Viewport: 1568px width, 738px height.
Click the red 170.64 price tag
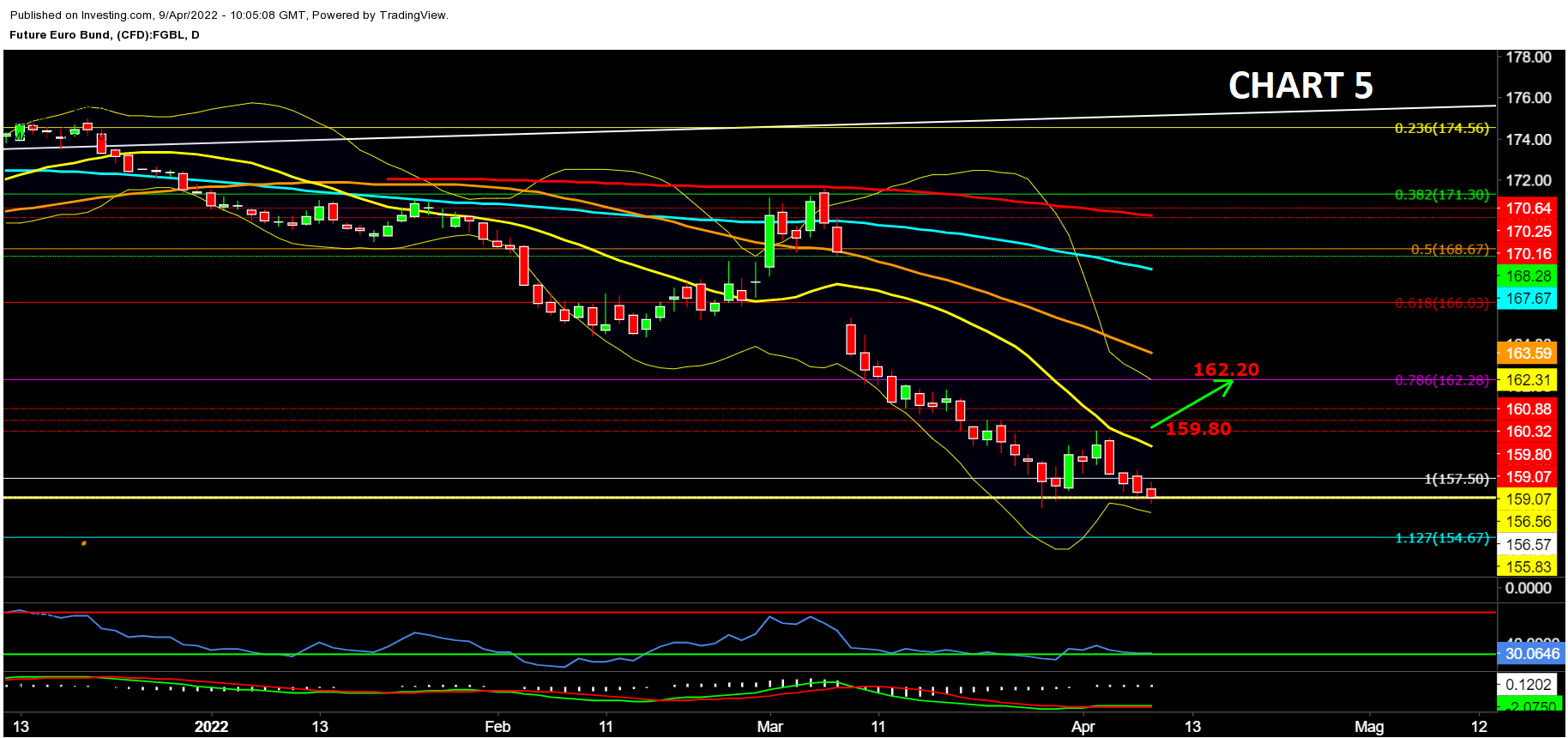(x=1528, y=209)
